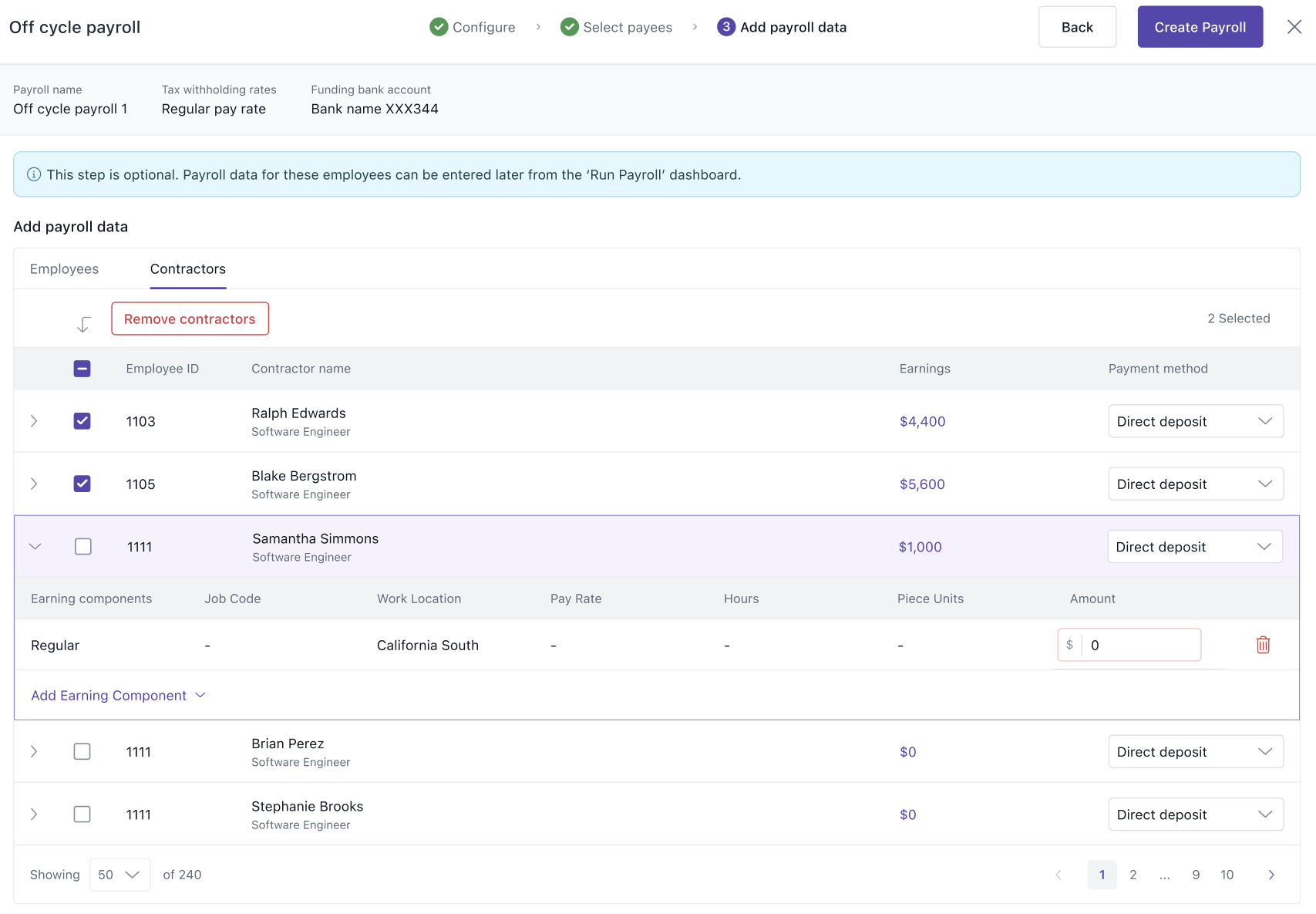
Task: Click the step 3 number badge
Action: click(725, 27)
